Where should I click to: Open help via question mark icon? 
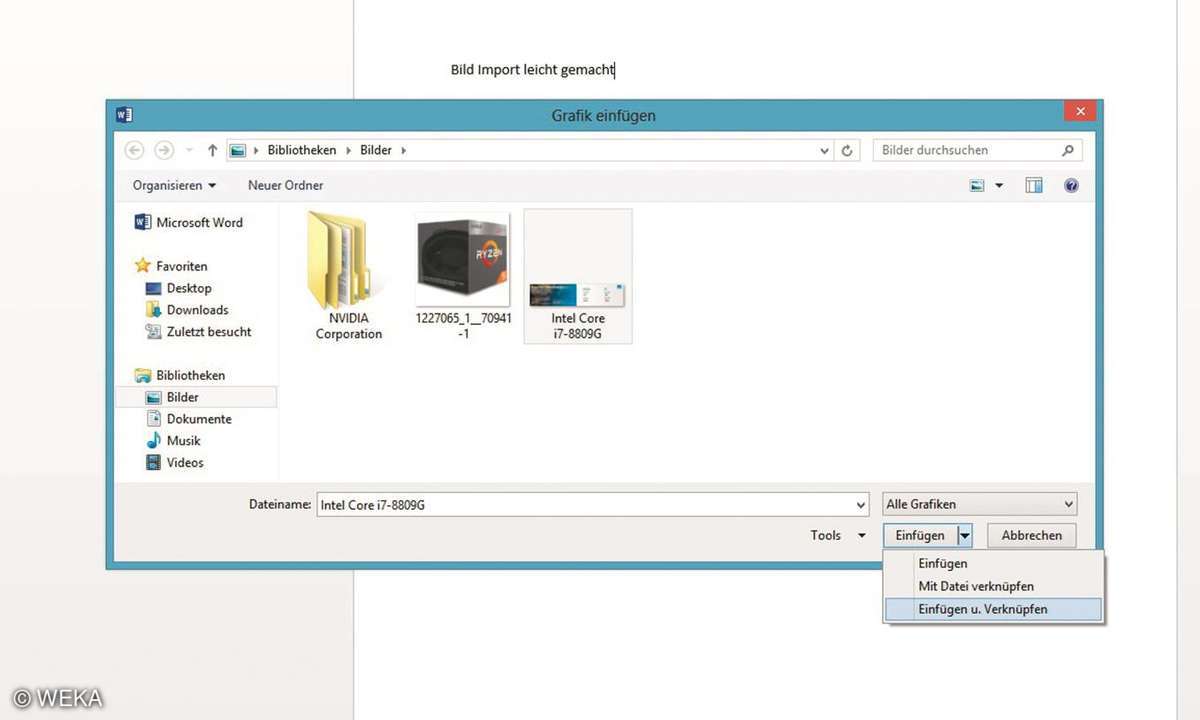[x=1071, y=186]
